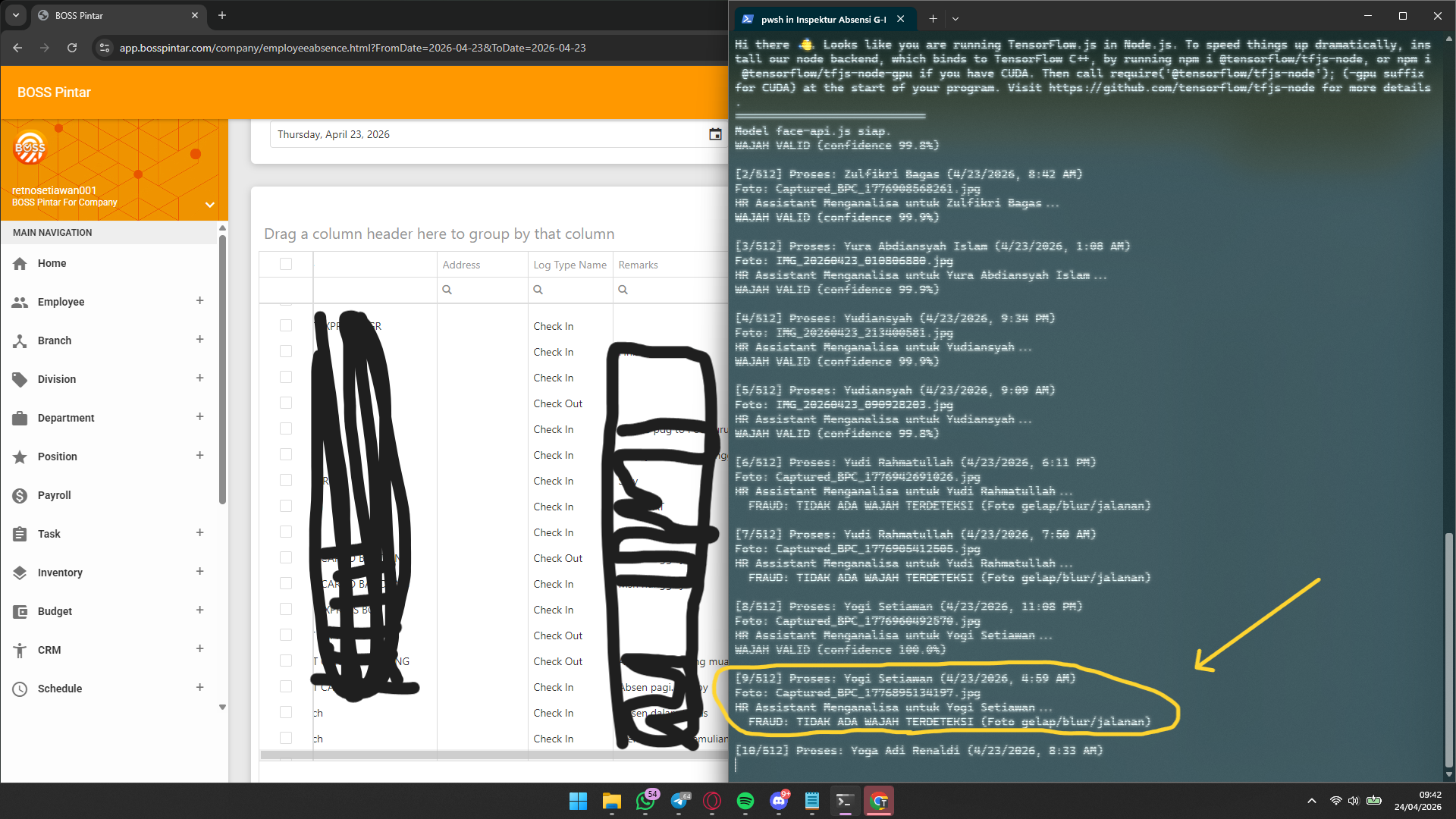This screenshot has width=1456, height=819.
Task: Click the Division tag icon
Action: click(x=20, y=380)
